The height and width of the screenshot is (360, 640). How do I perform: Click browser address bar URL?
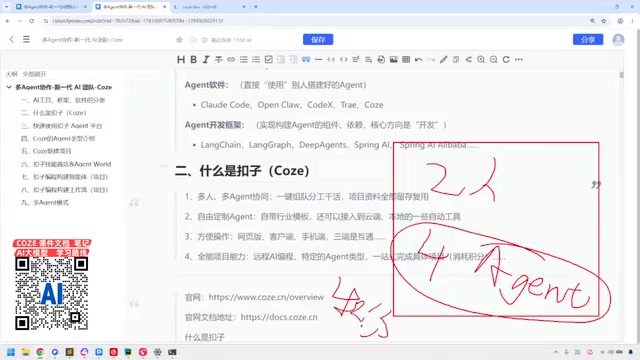coord(138,21)
